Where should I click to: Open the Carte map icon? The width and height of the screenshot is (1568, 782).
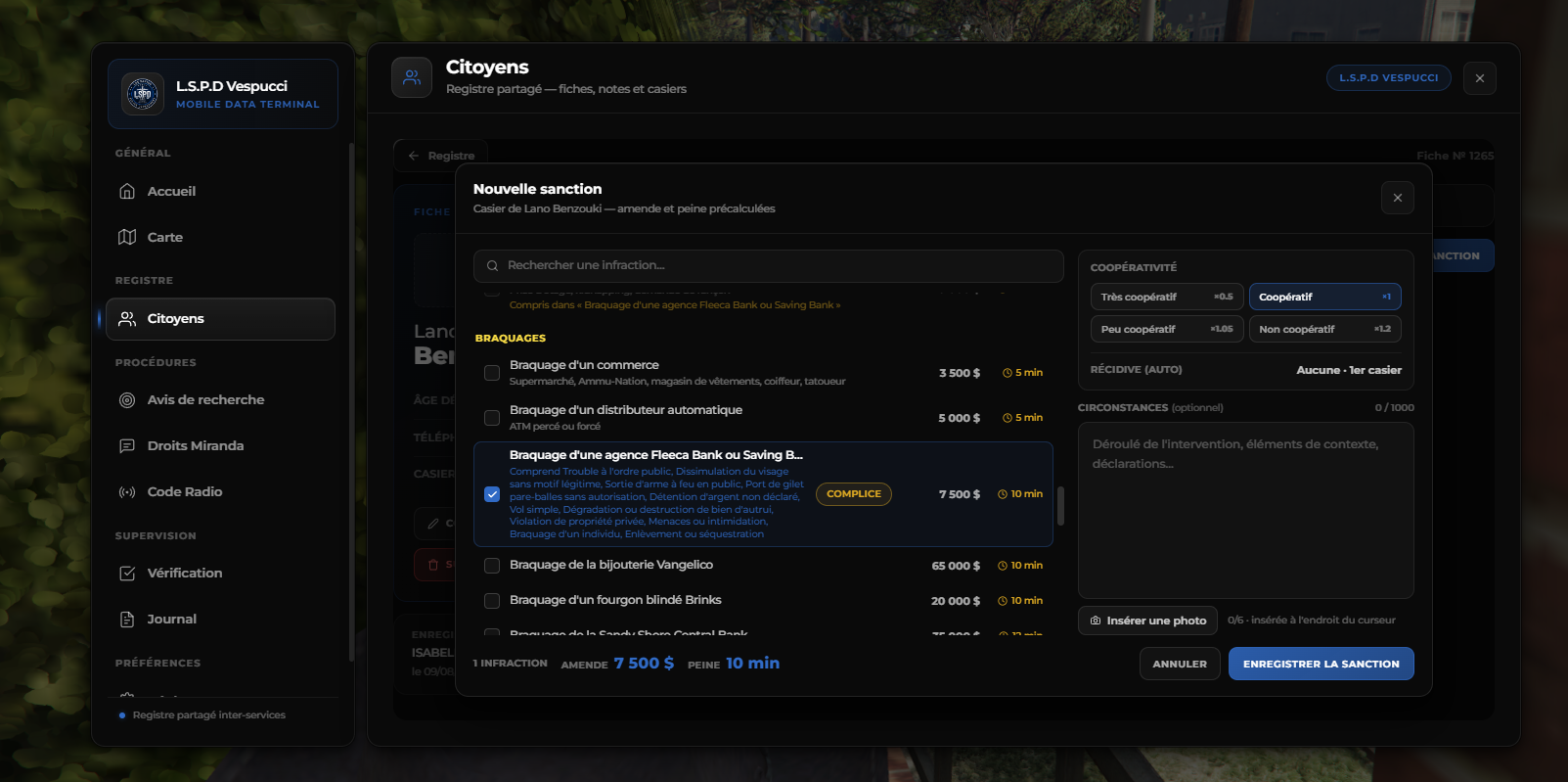[x=127, y=237]
